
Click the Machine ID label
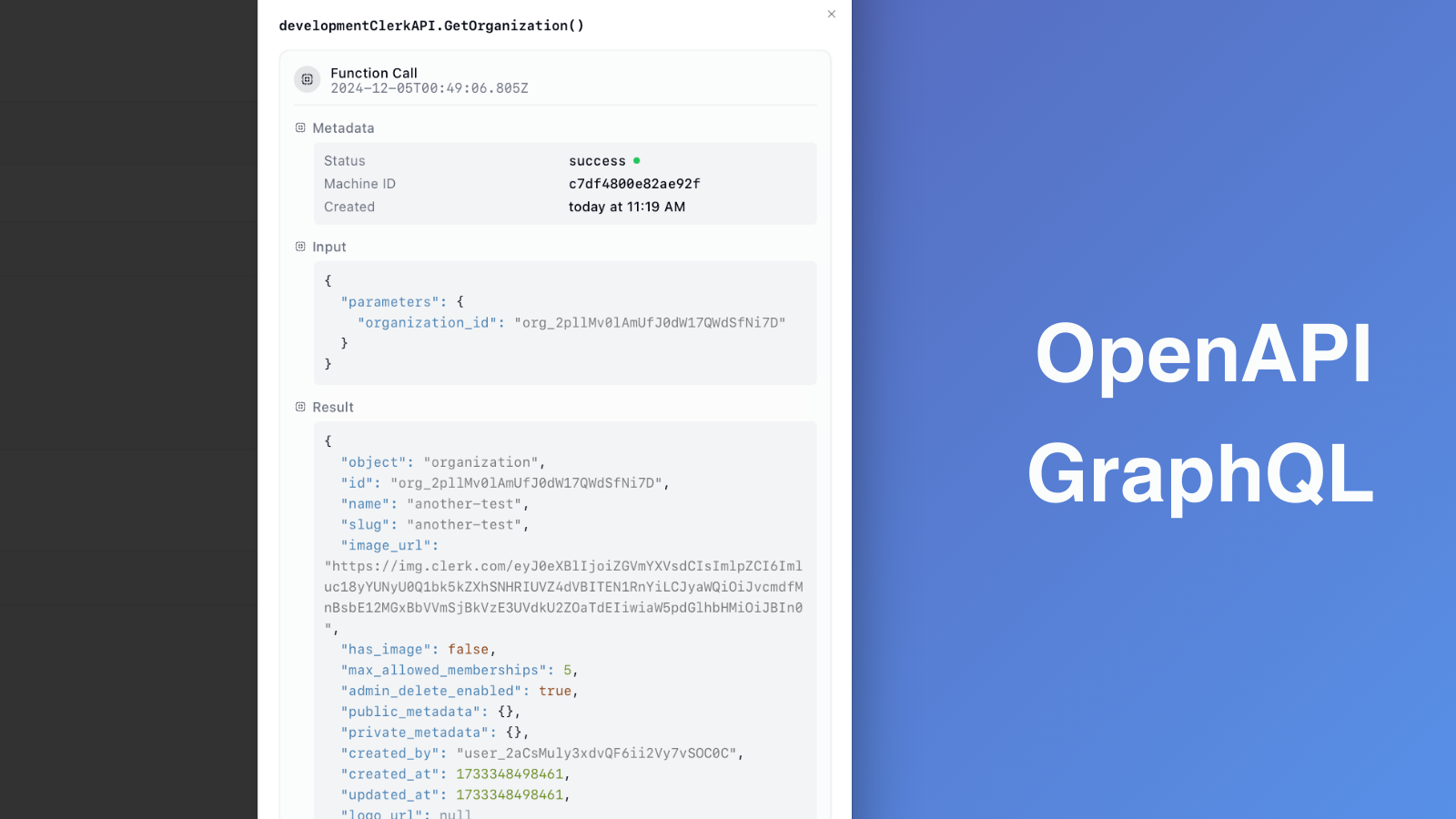(x=359, y=184)
